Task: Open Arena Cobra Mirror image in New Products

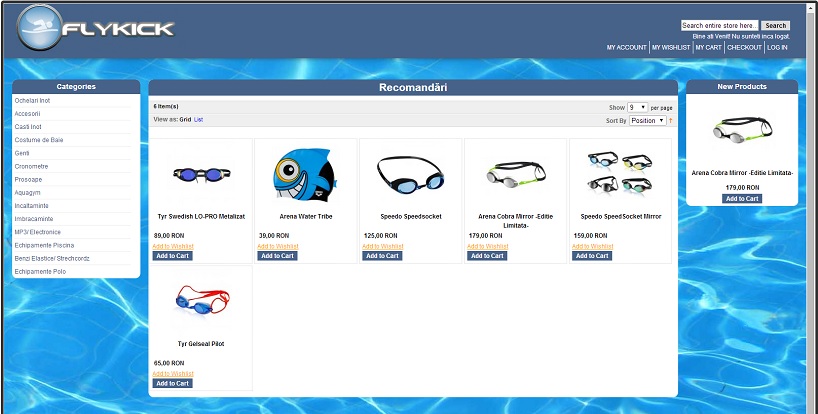Action: [x=742, y=130]
